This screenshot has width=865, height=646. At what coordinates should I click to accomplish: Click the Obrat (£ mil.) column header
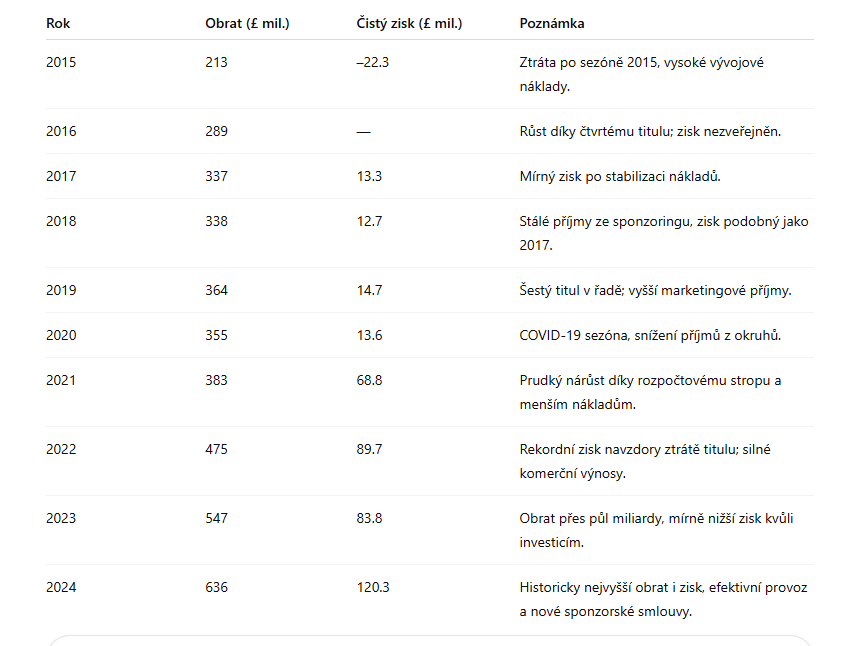(x=247, y=23)
